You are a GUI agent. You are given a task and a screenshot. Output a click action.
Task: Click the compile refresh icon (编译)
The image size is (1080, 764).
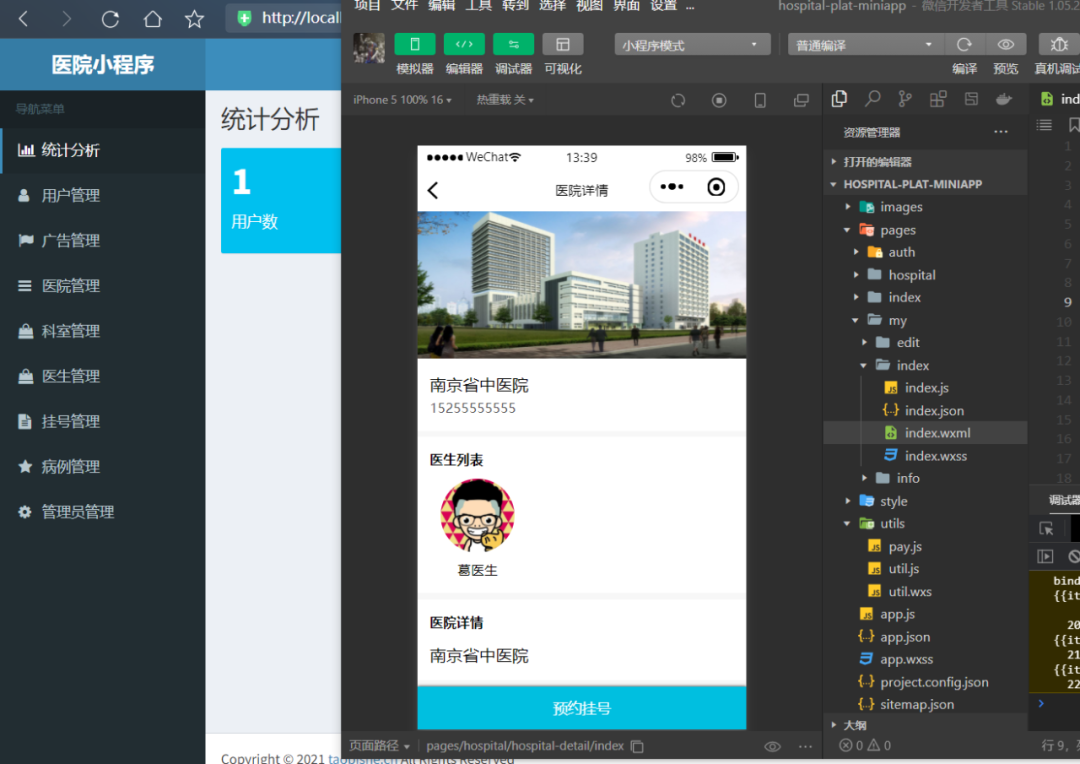[964, 45]
